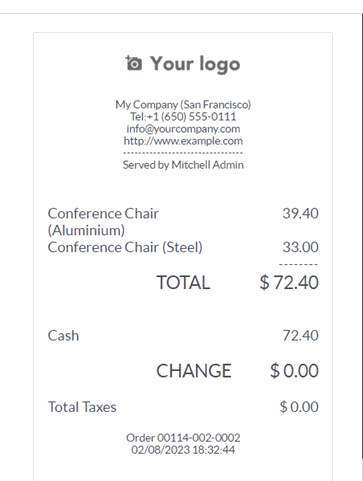Select the Conference Chair (Aluminium) line item
The image size is (363, 481).
coord(103,222)
